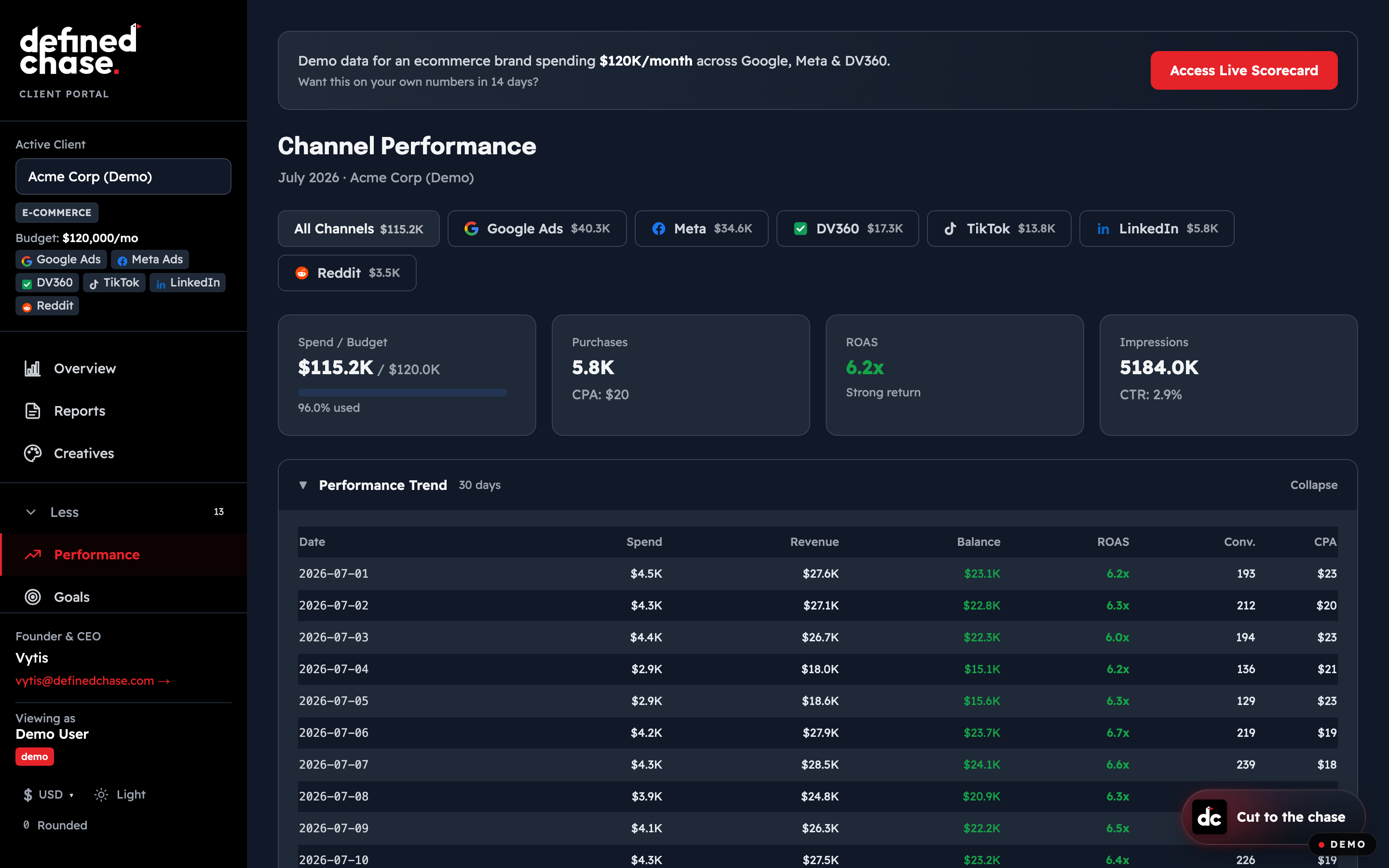The image size is (1389, 868).
Task: Click the Reports document icon
Action: 33,411
